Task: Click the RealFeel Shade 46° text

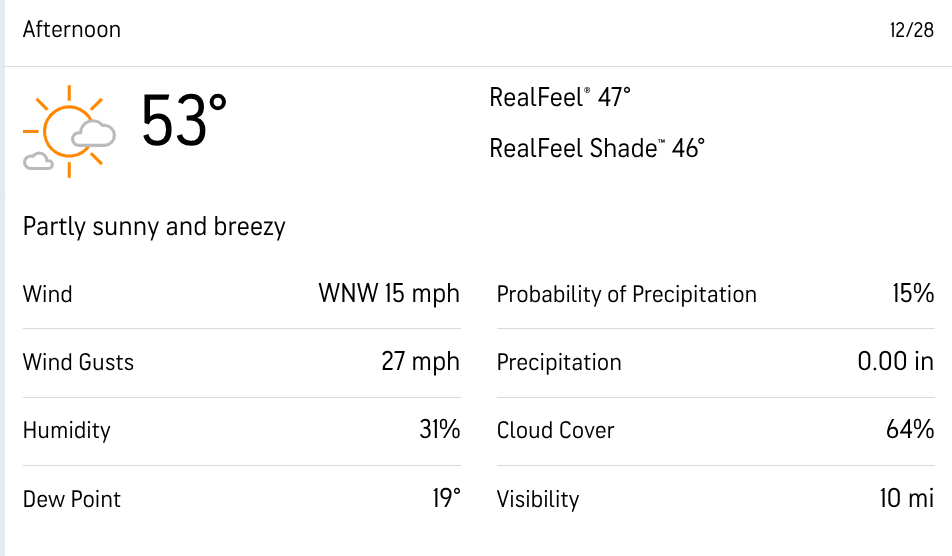Action: (x=597, y=149)
